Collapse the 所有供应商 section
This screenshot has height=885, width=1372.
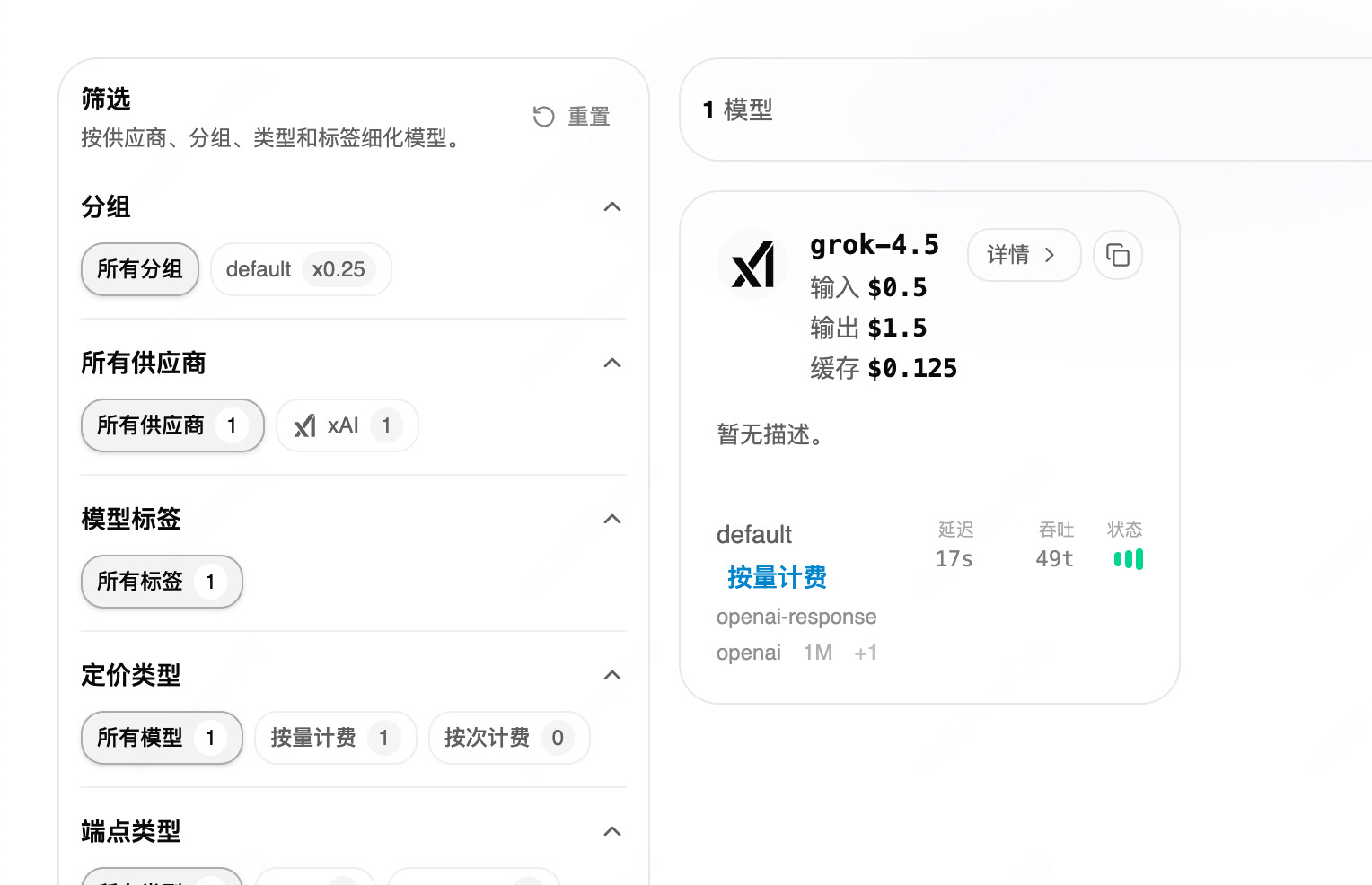click(612, 363)
